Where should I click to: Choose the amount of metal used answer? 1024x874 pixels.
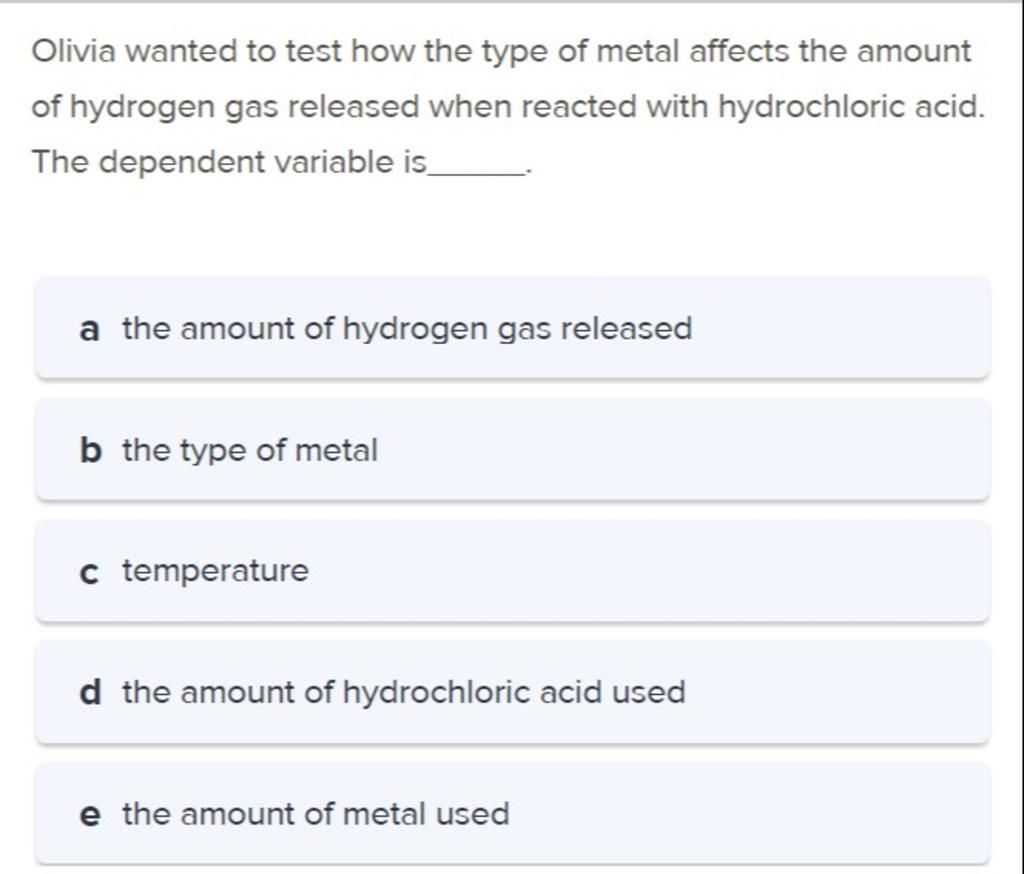512,814
